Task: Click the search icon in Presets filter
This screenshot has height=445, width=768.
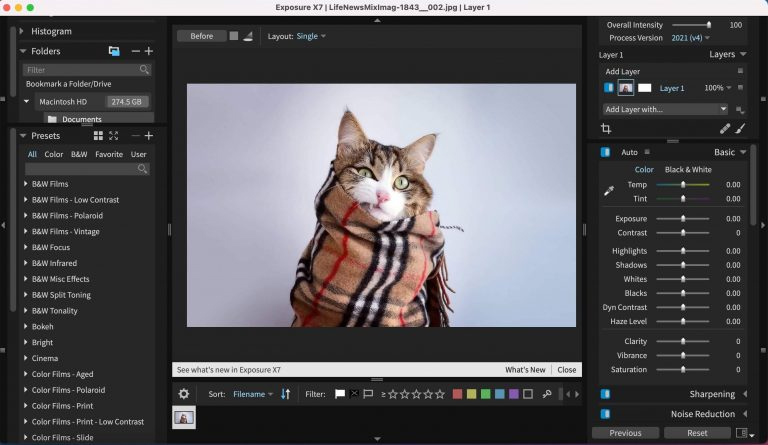Action: click(x=143, y=169)
